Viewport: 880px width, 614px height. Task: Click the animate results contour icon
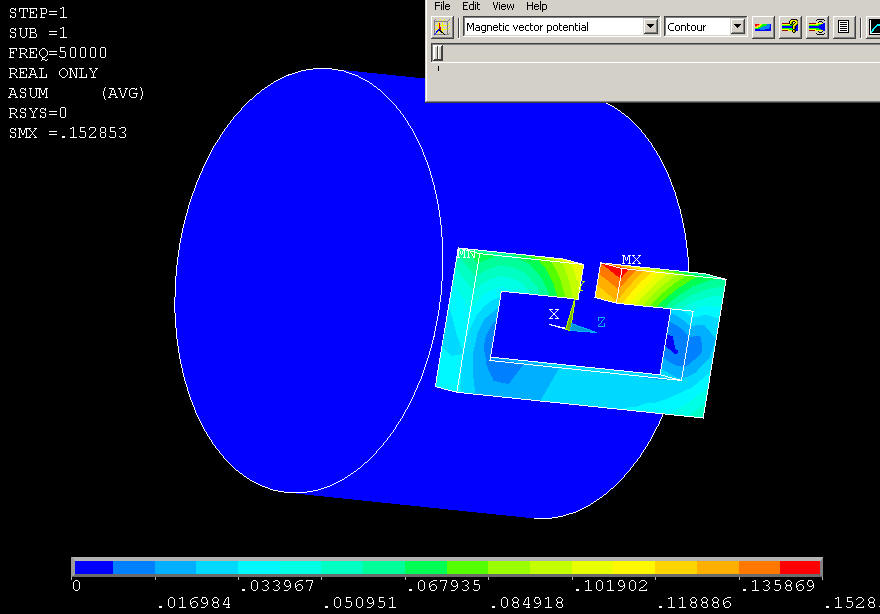pyautogui.click(x=817, y=27)
